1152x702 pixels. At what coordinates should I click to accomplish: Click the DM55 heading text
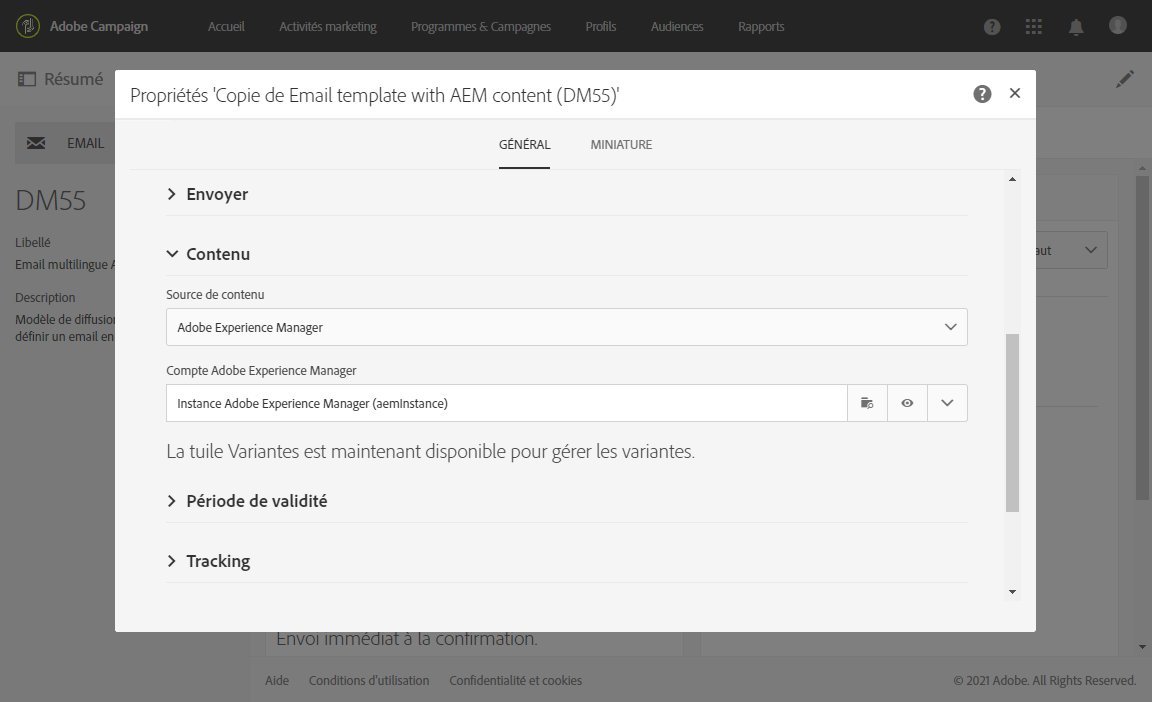click(x=51, y=200)
